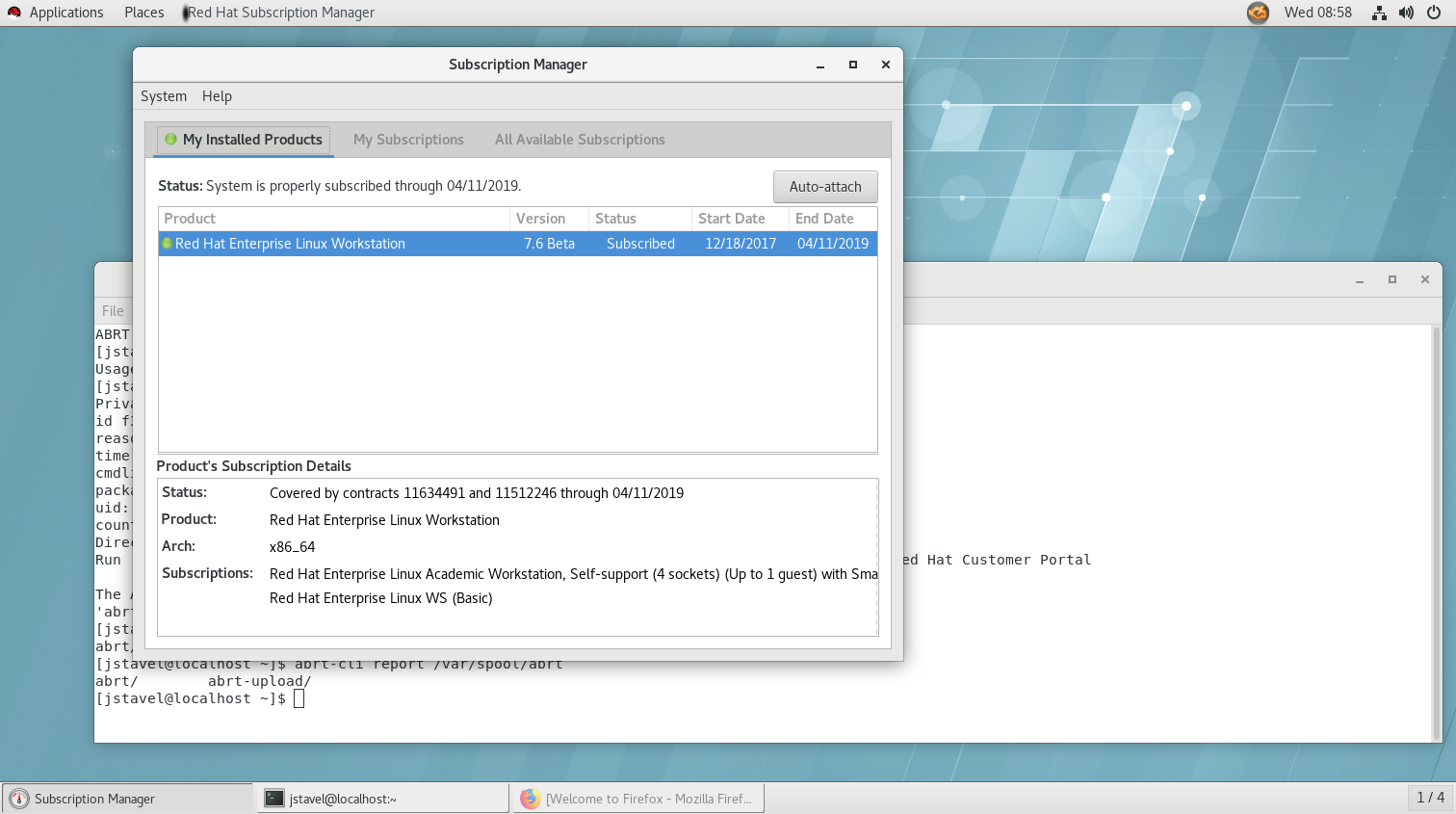Click the Firefox icon in the taskbar
The width and height of the screenshot is (1456, 814).
[530, 799]
